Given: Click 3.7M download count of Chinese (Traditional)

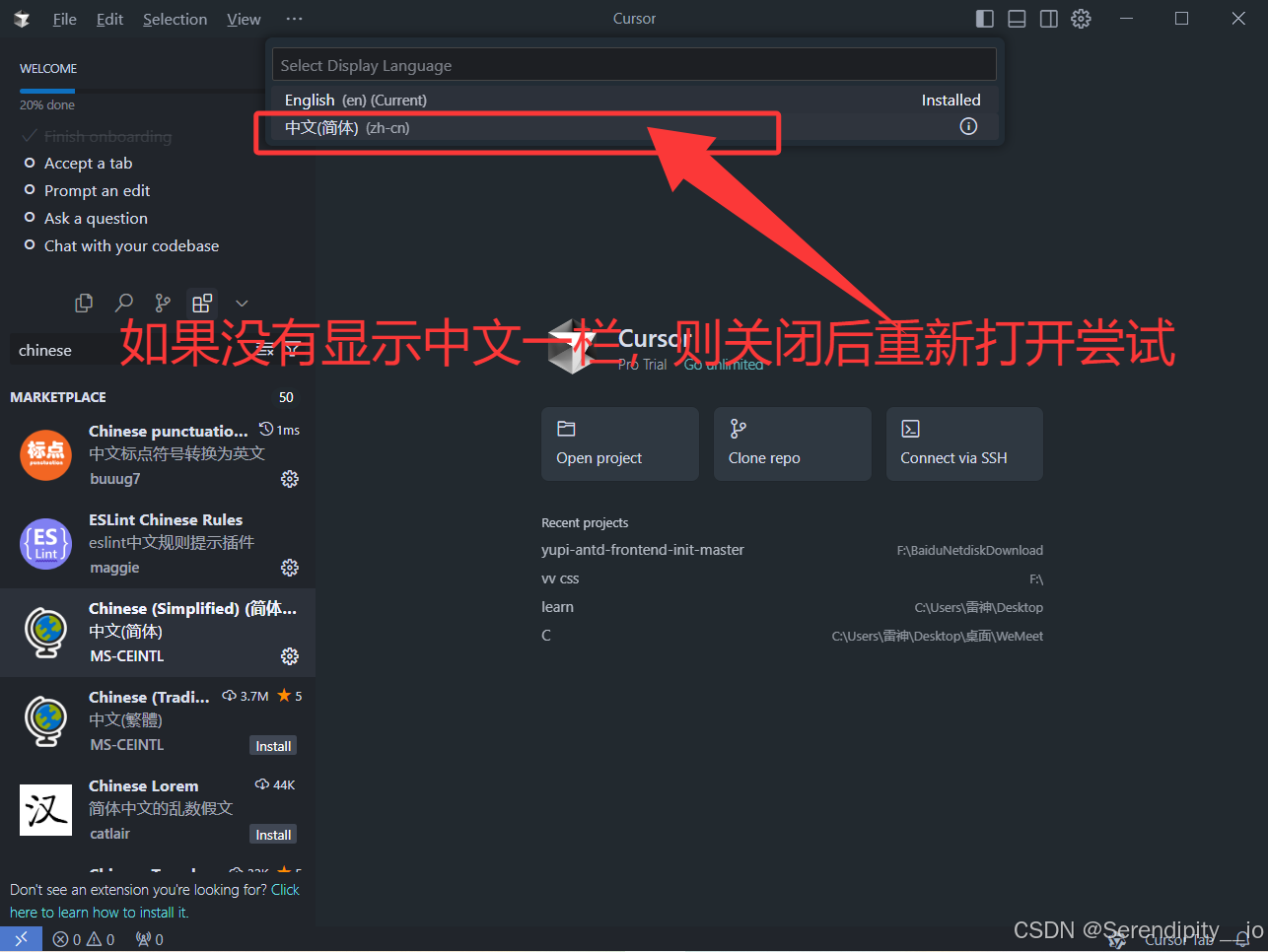Looking at the screenshot, I should [x=246, y=696].
